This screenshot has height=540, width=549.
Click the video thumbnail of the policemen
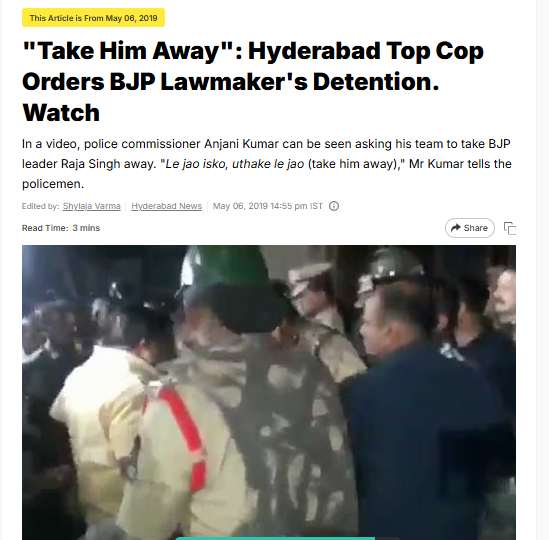tap(269, 392)
